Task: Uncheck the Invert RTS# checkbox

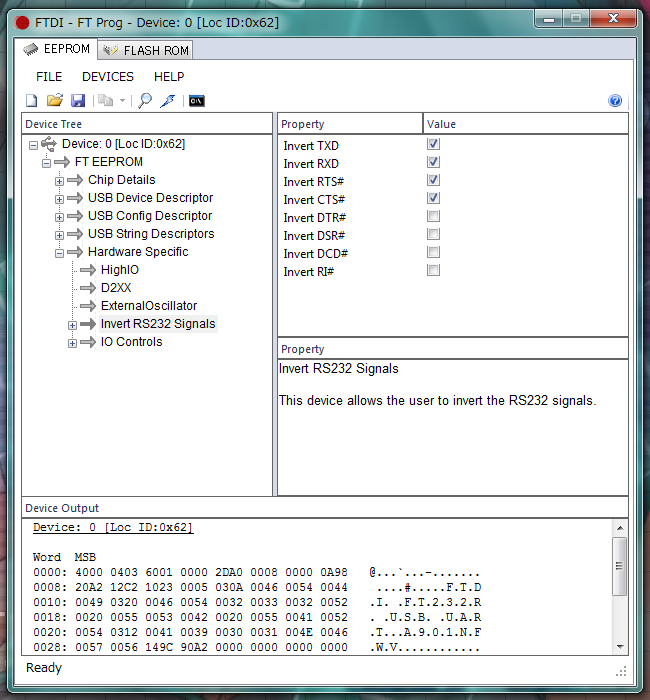Action: click(433, 180)
